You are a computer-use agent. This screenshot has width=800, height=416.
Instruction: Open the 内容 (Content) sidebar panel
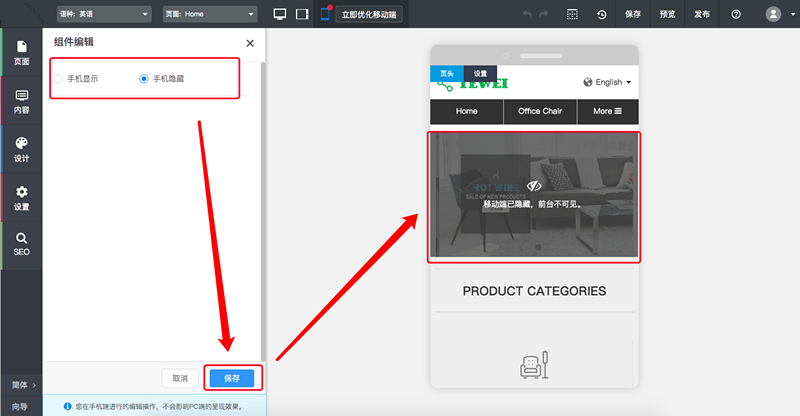(x=21, y=101)
